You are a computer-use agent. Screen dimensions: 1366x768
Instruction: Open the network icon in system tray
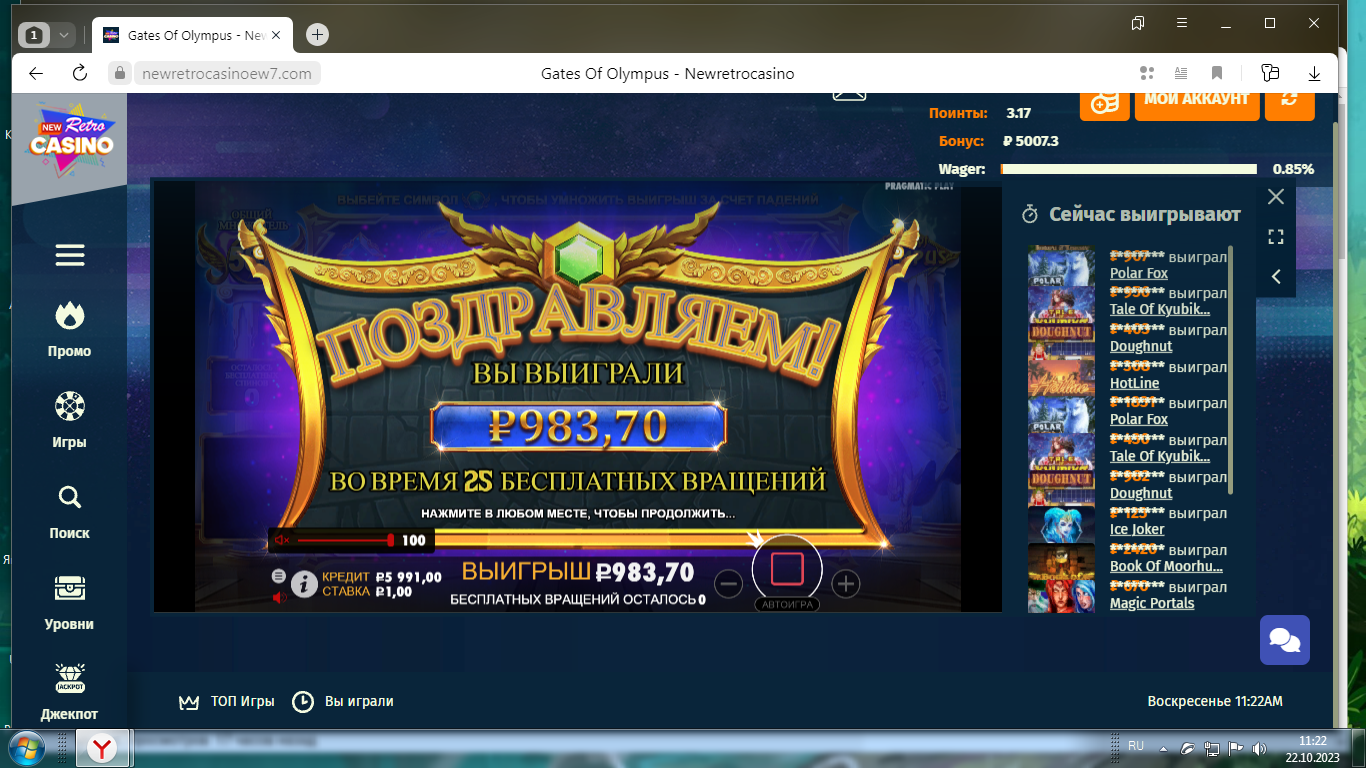[1212, 748]
